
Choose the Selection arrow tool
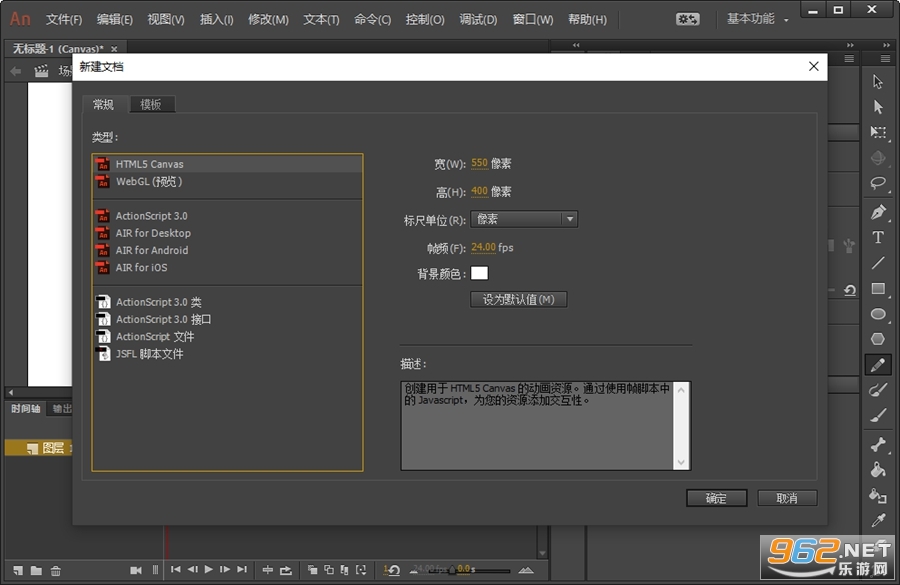click(878, 82)
